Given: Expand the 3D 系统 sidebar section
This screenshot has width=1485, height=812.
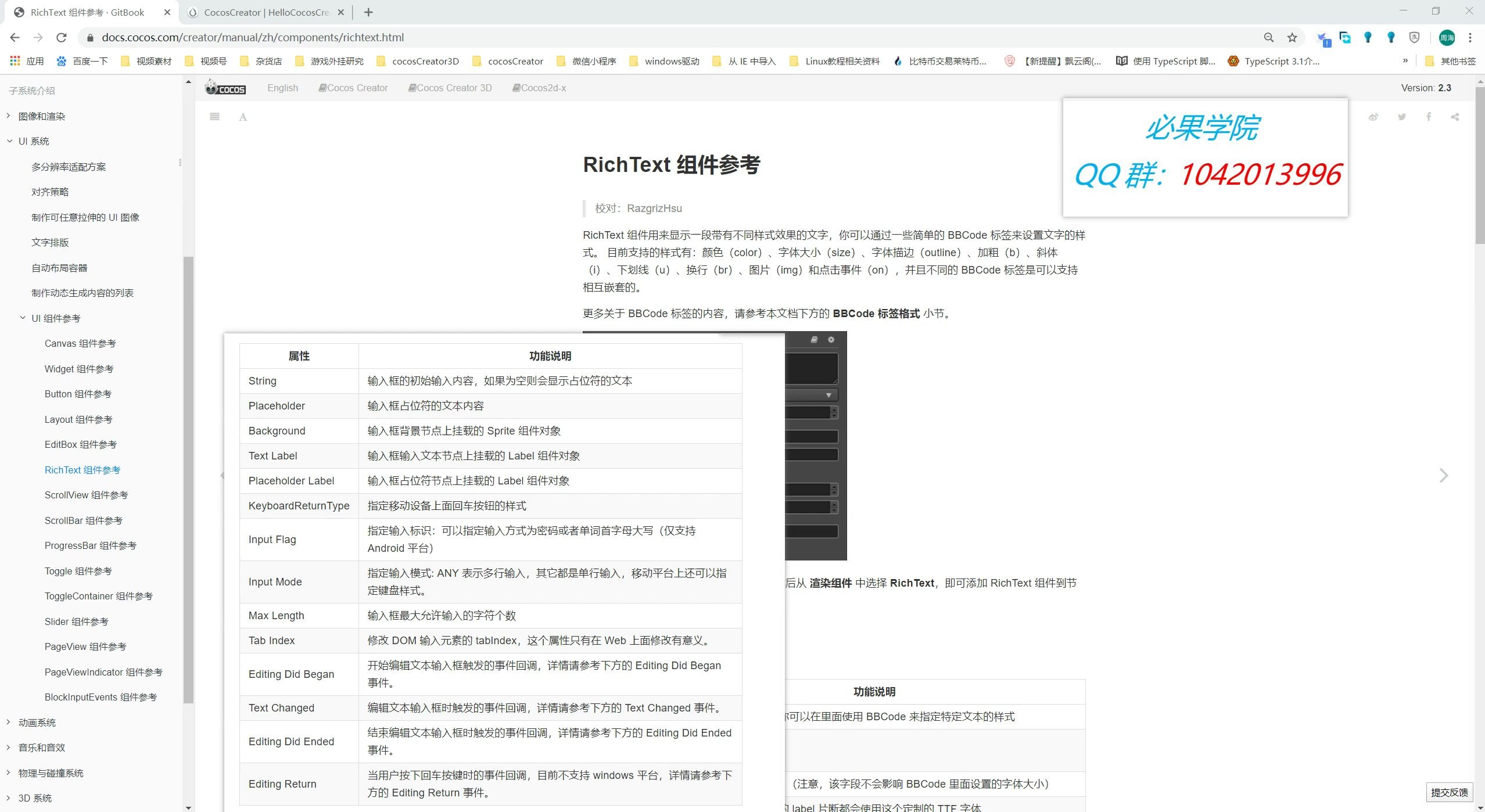Looking at the screenshot, I should [35, 798].
